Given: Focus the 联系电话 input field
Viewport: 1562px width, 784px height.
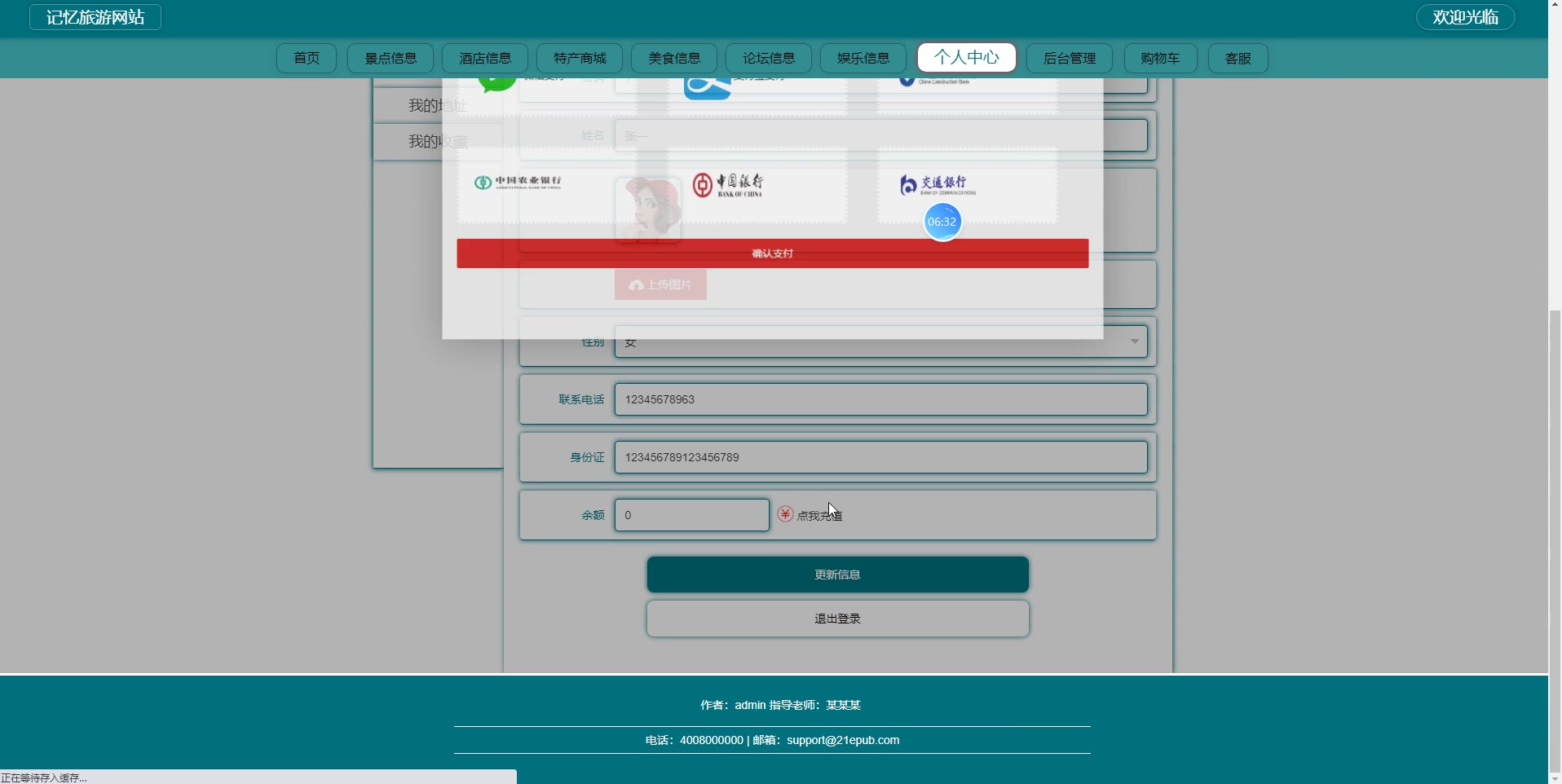Looking at the screenshot, I should tap(880, 399).
